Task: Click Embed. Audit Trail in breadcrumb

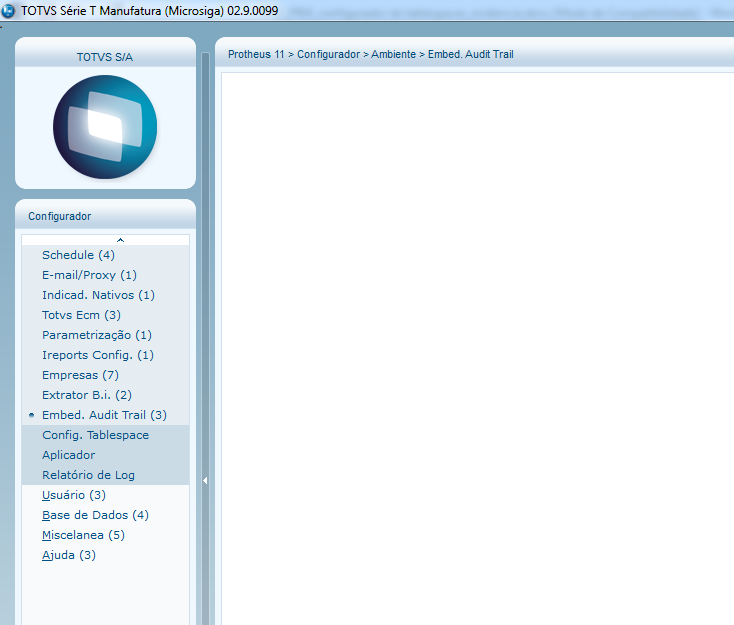Action: [x=470, y=54]
